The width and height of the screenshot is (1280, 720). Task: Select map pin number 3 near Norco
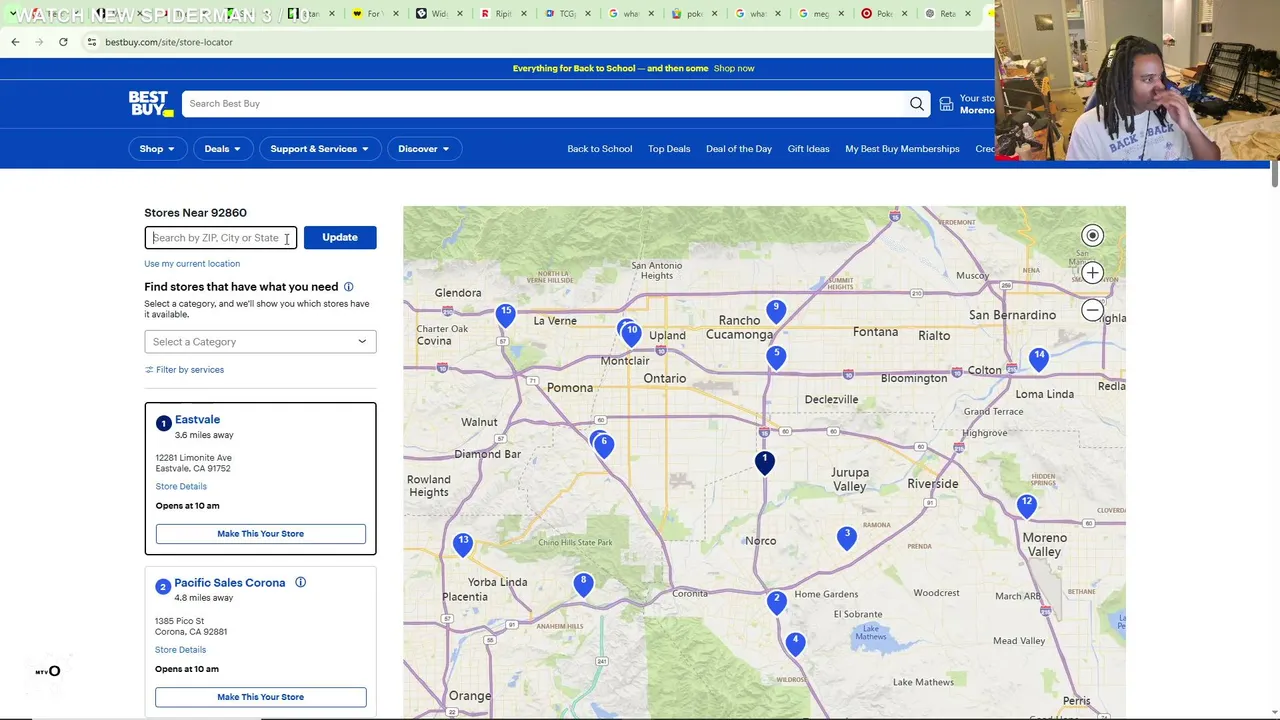pos(847,538)
